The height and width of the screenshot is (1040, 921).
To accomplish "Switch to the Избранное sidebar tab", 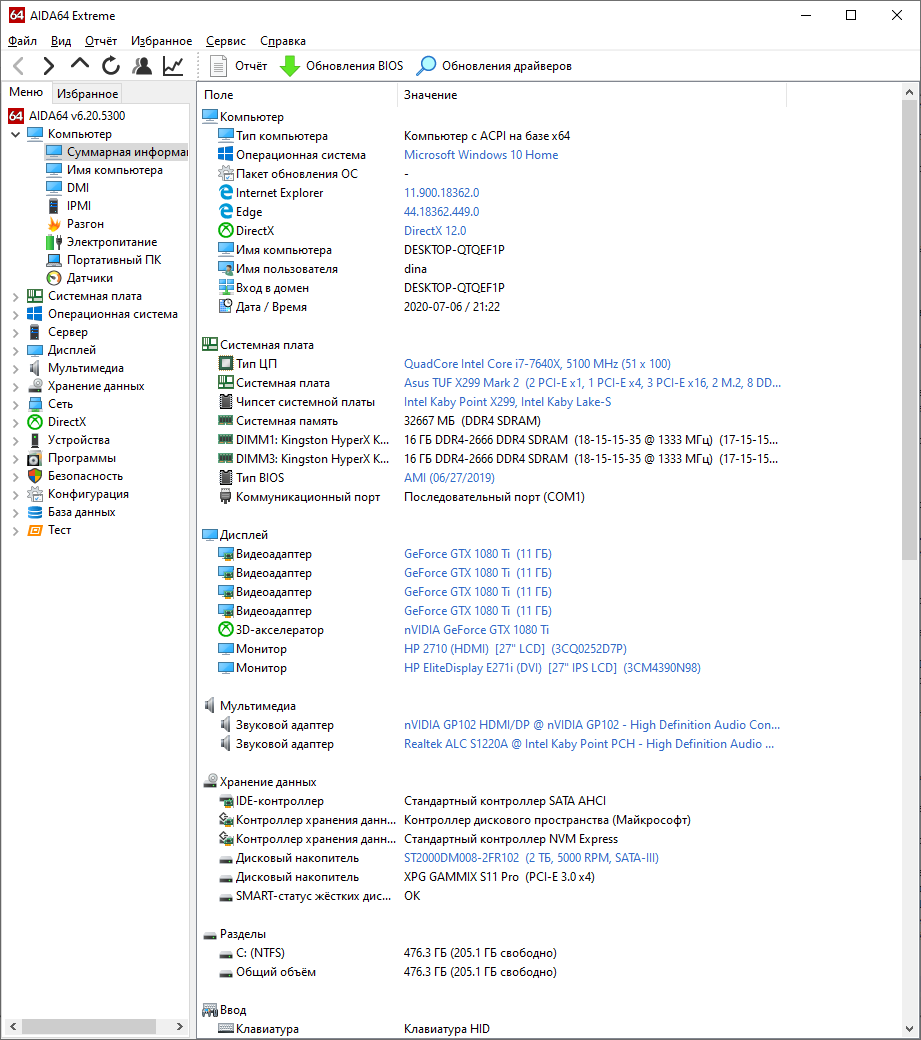I will tap(87, 94).
